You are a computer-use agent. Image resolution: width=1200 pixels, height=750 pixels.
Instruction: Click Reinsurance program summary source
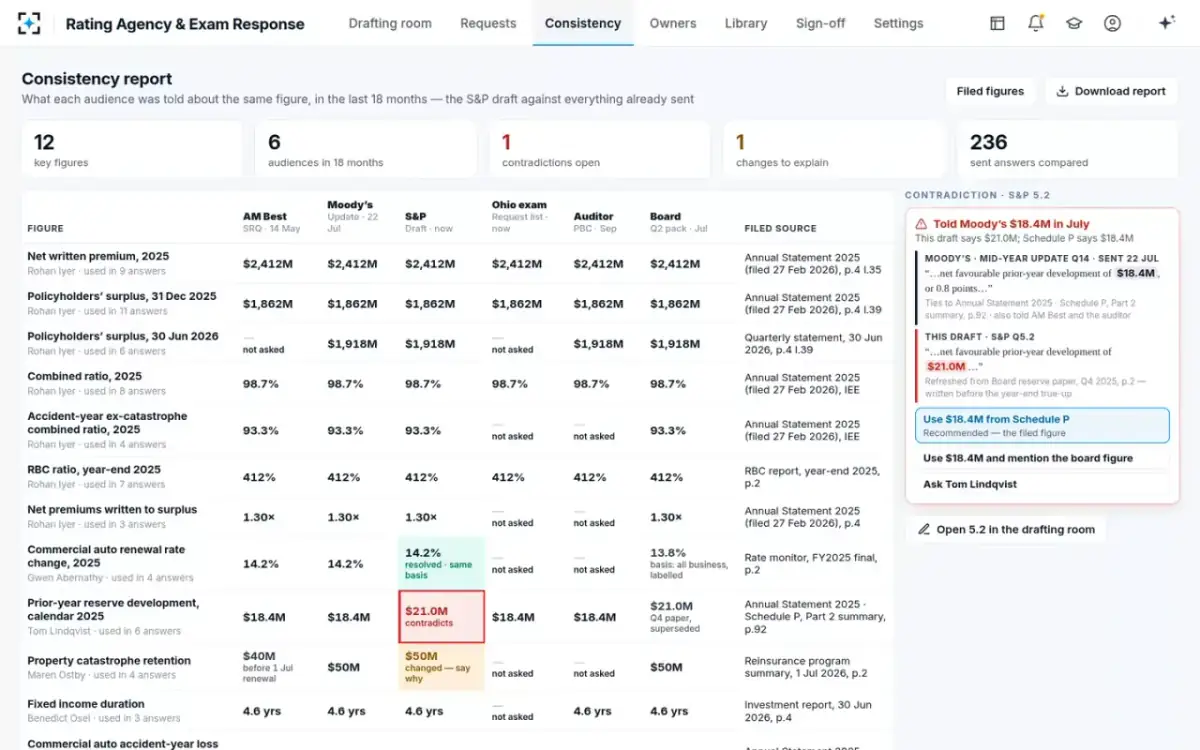[x=806, y=667]
